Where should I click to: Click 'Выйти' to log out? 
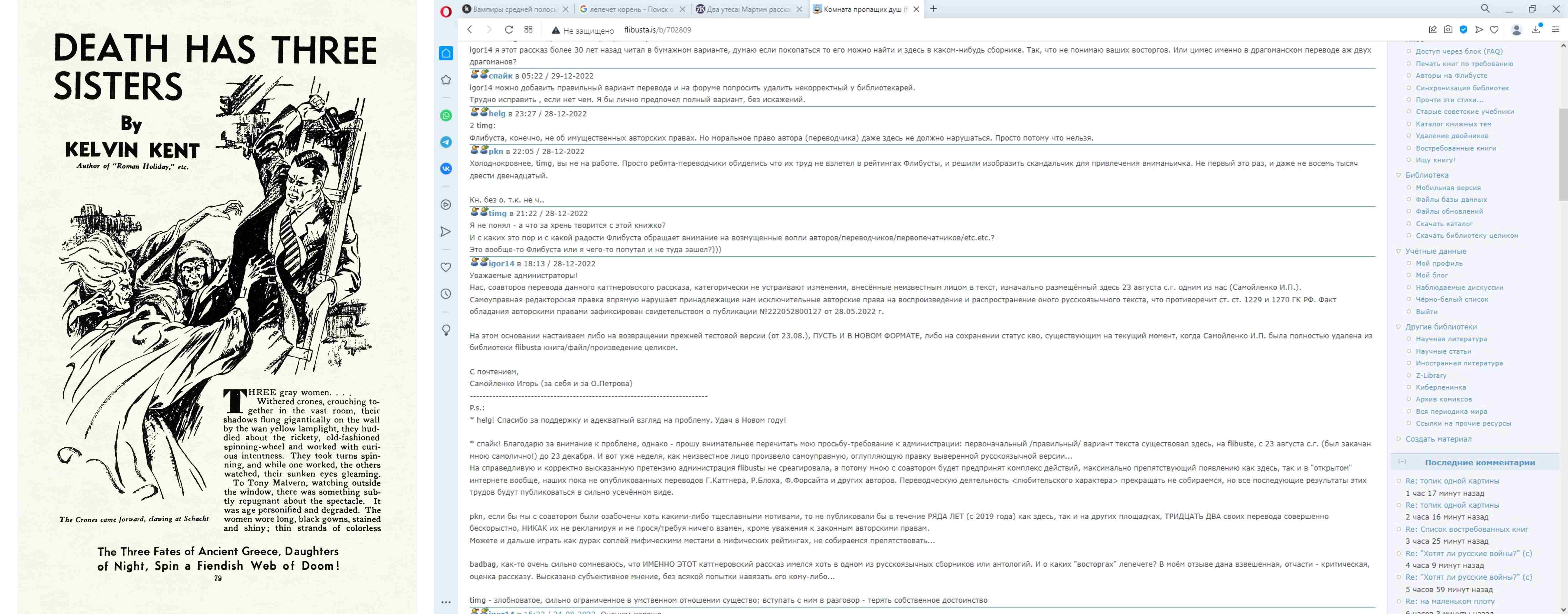[x=1426, y=312]
